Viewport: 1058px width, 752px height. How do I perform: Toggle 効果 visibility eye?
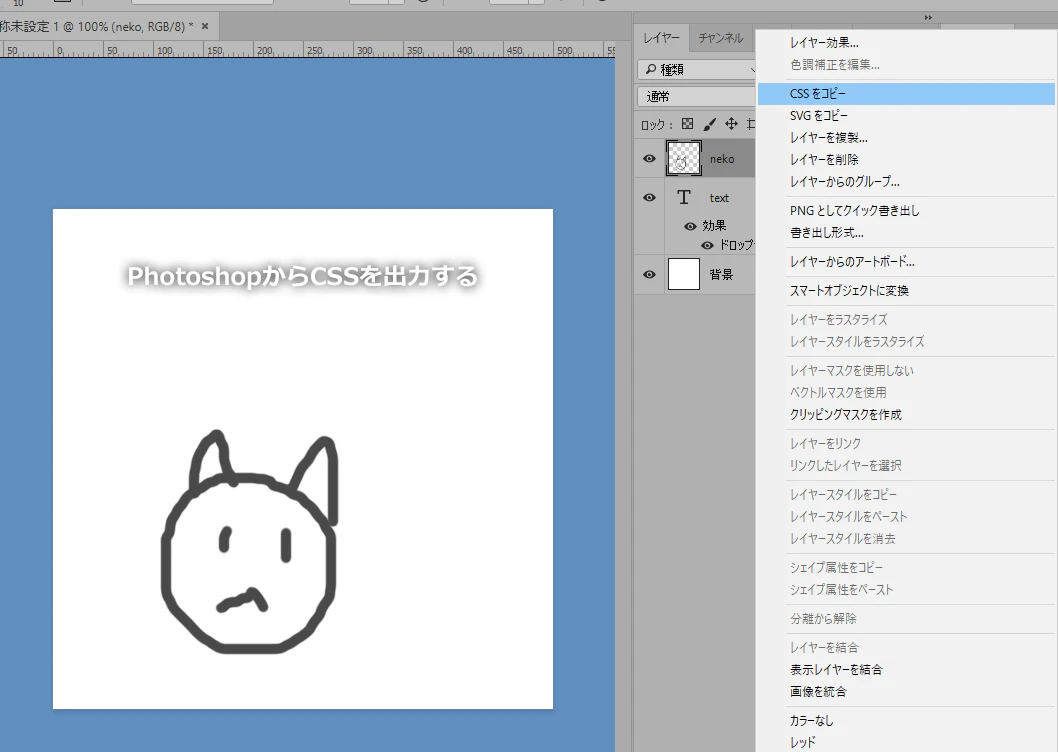[x=690, y=226]
